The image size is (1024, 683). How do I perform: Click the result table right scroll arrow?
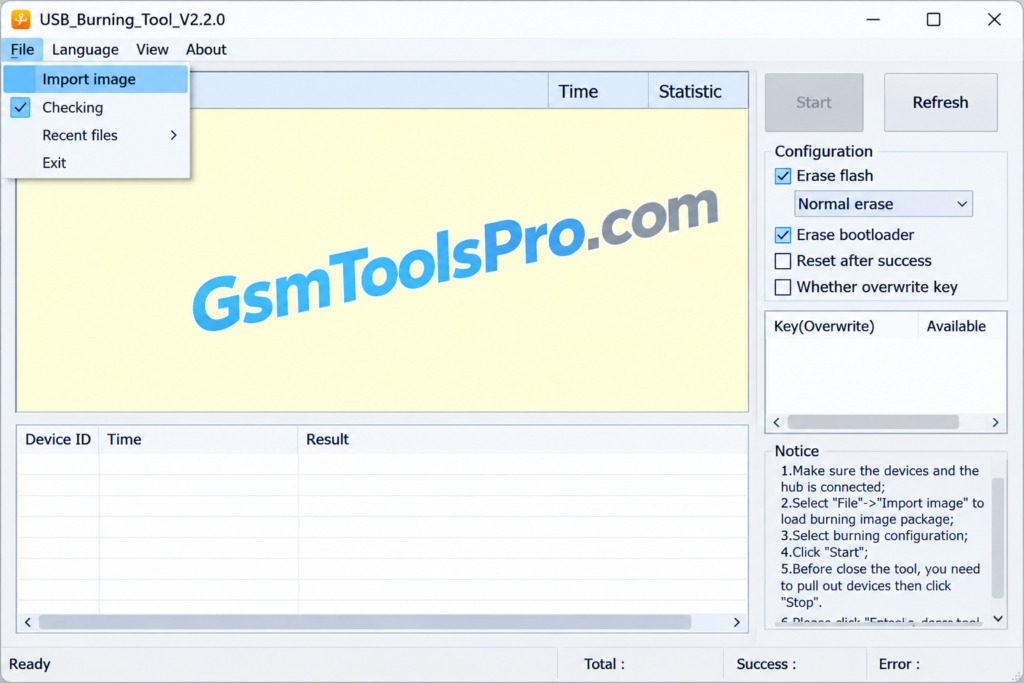[x=737, y=622]
